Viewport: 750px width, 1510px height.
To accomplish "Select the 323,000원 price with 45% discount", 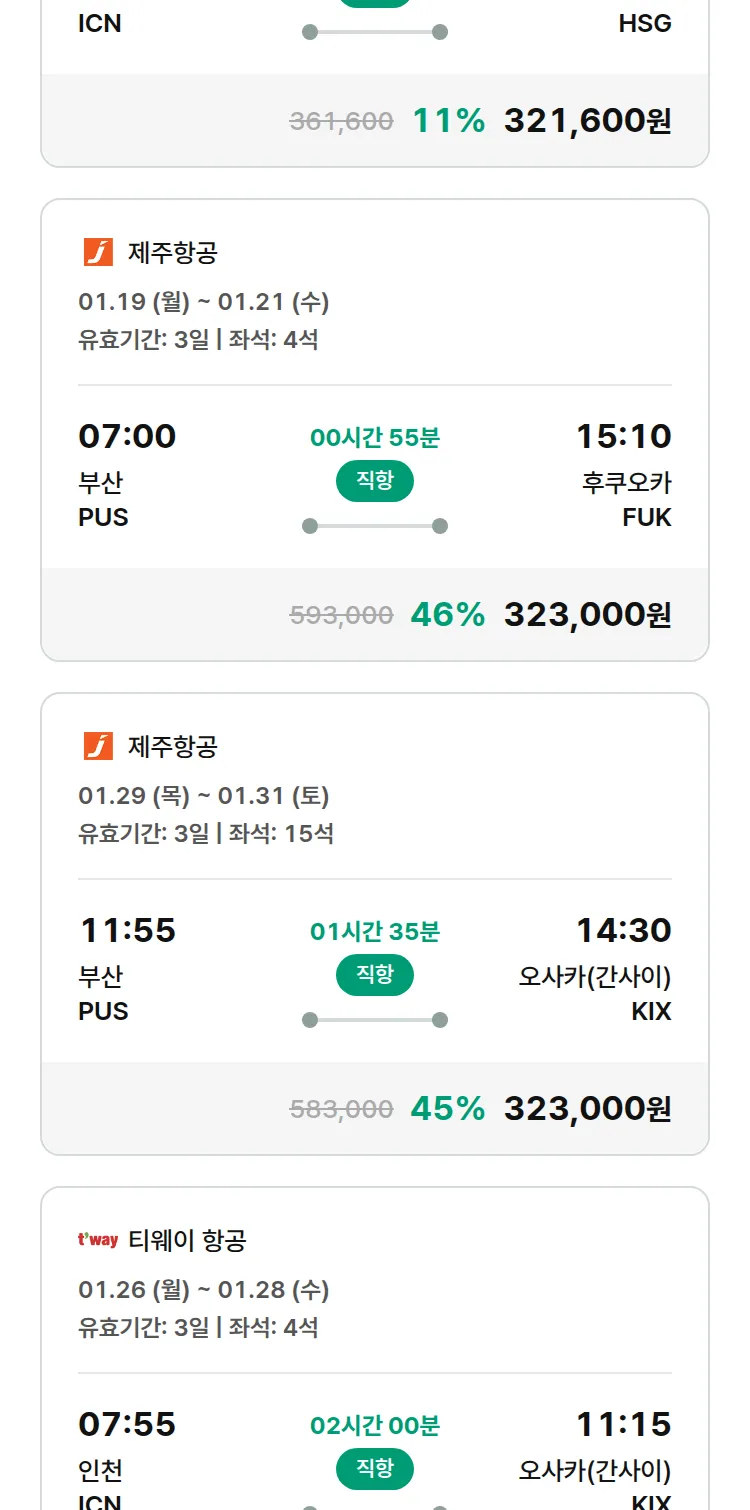I will 587,1108.
